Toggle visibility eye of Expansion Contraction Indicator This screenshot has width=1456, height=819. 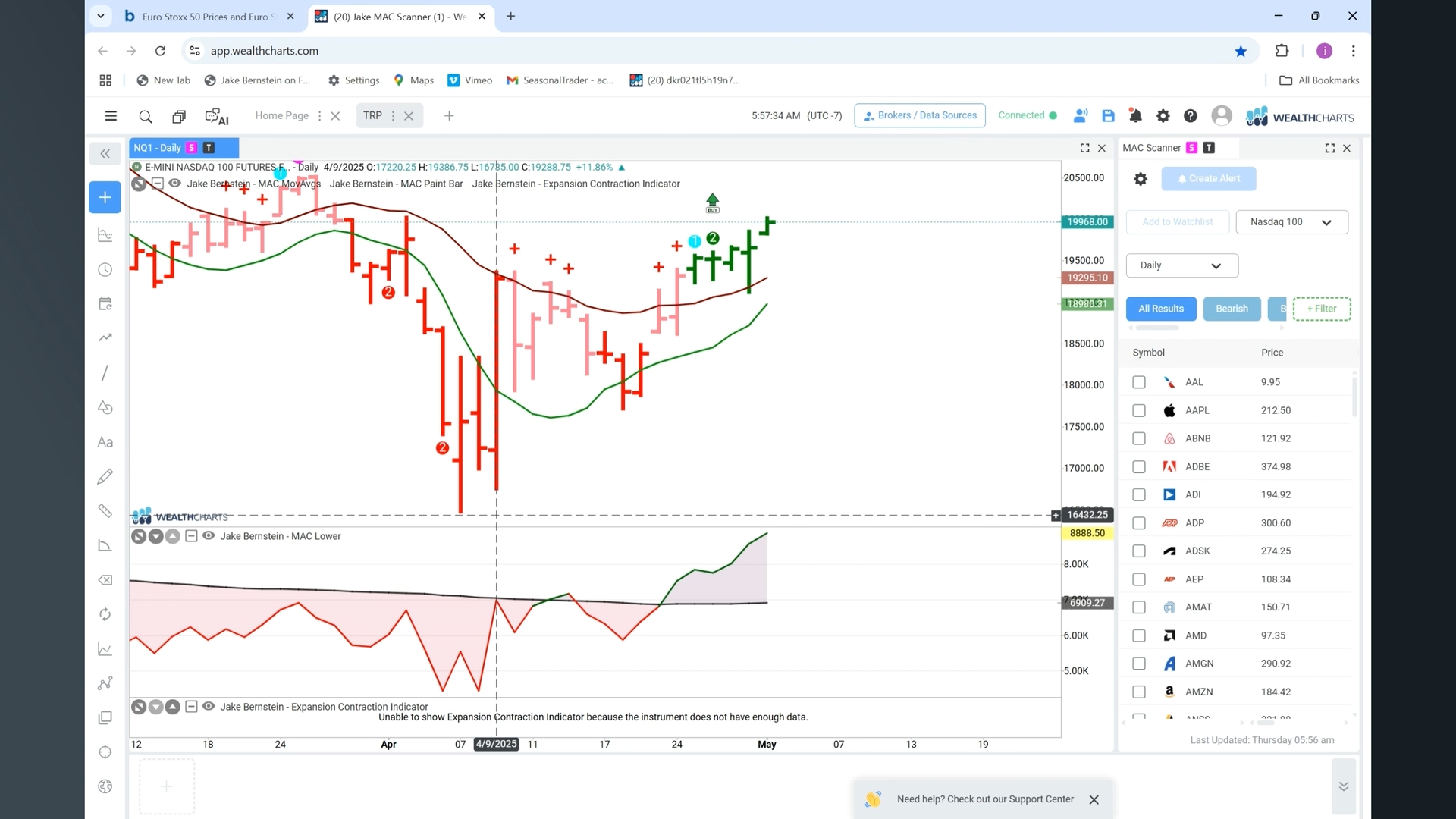[208, 706]
